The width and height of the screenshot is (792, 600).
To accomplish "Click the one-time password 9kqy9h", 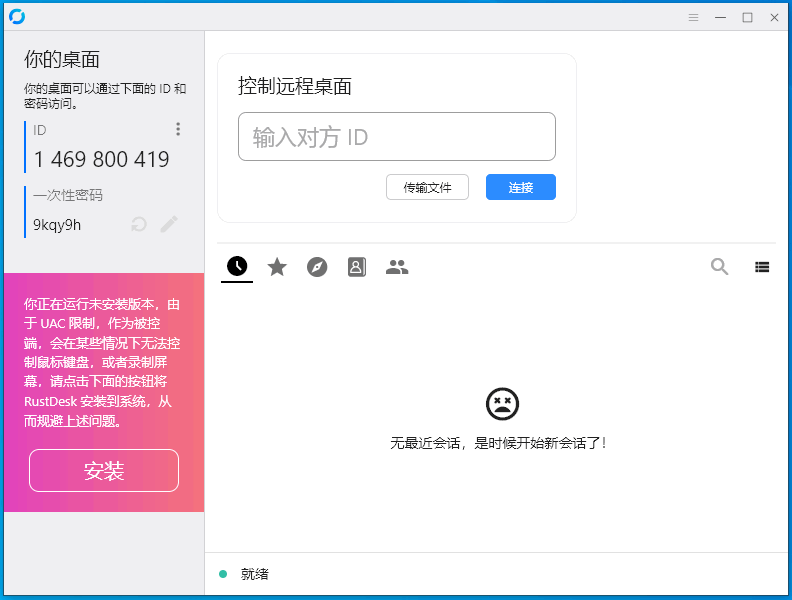I will (57, 225).
